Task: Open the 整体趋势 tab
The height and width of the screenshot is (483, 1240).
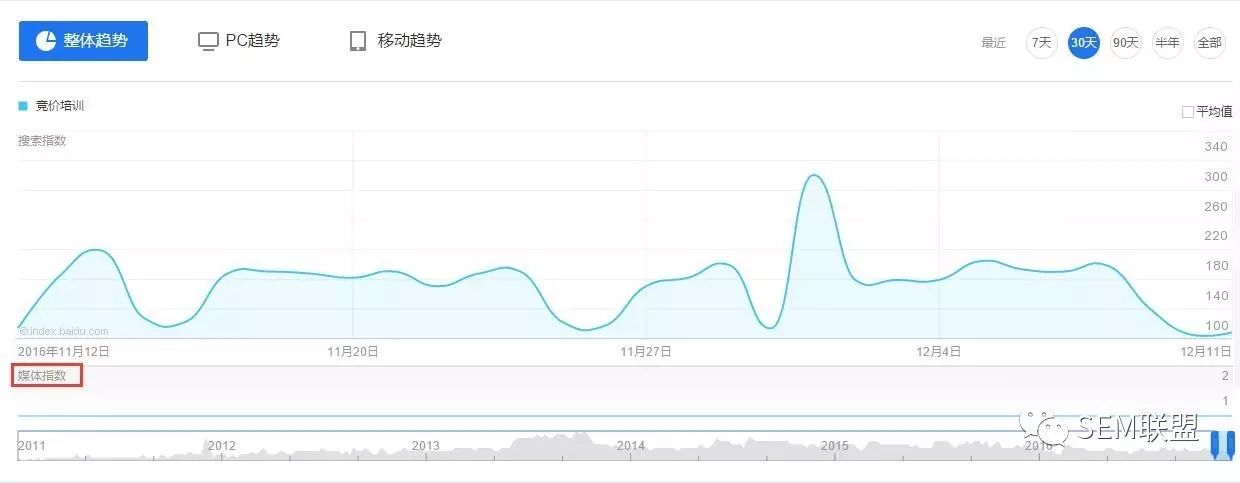Action: (84, 41)
